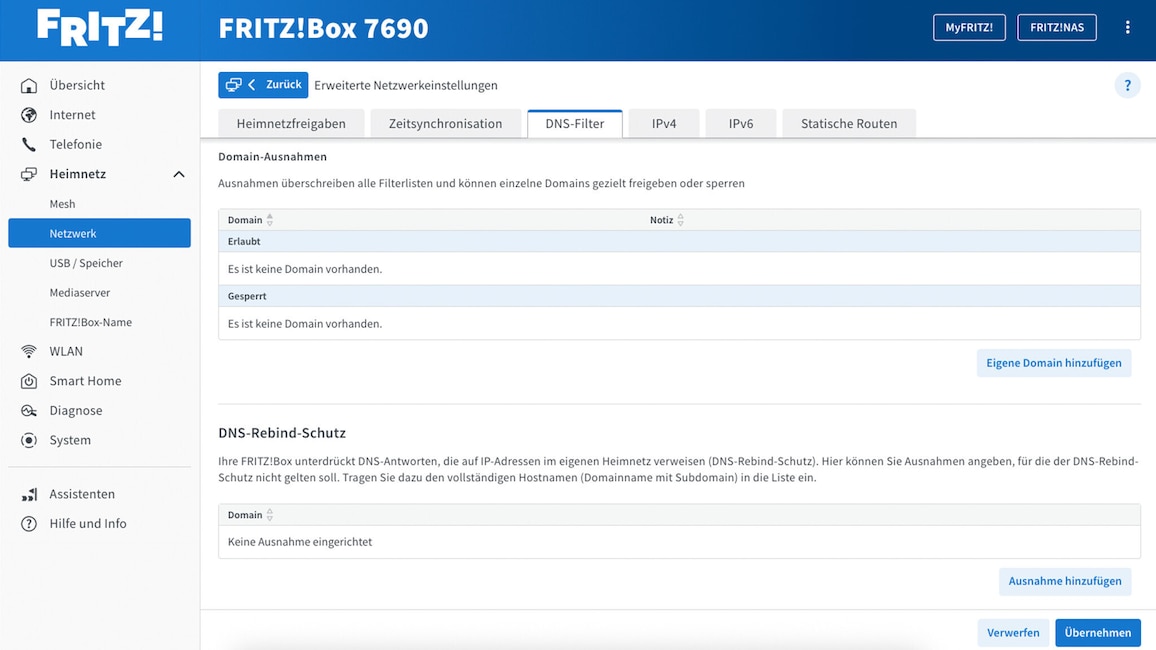This screenshot has width=1156, height=650.
Task: Open FRITZ!NAS button
Action: [1056, 27]
